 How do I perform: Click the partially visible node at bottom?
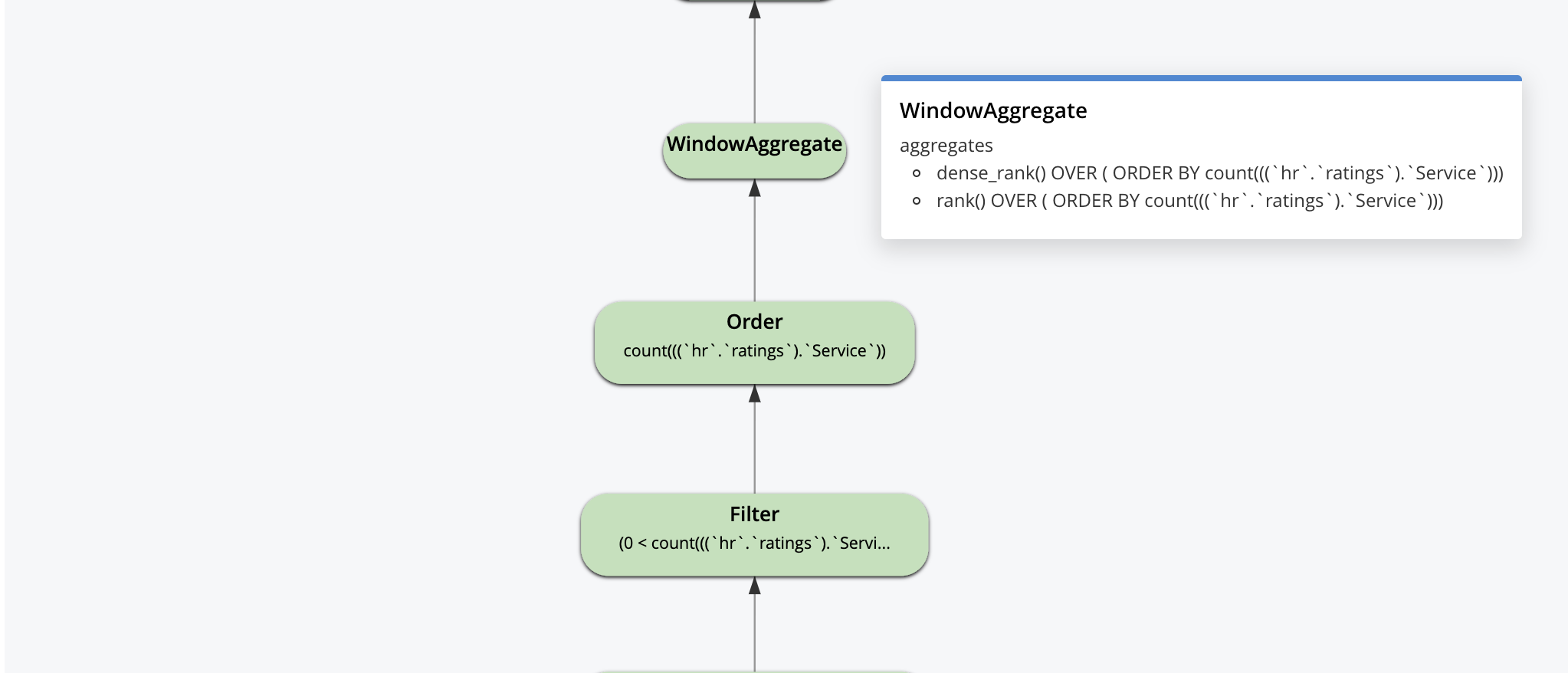(x=754, y=671)
